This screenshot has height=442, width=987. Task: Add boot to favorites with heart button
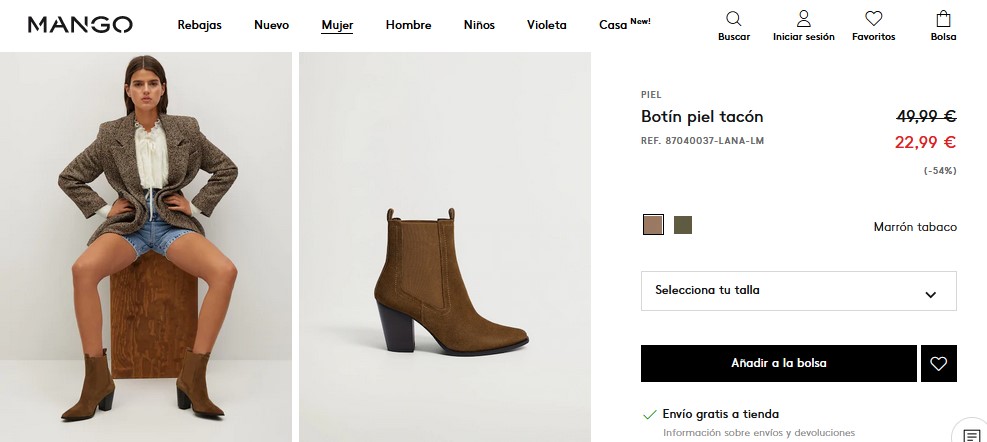click(x=938, y=364)
